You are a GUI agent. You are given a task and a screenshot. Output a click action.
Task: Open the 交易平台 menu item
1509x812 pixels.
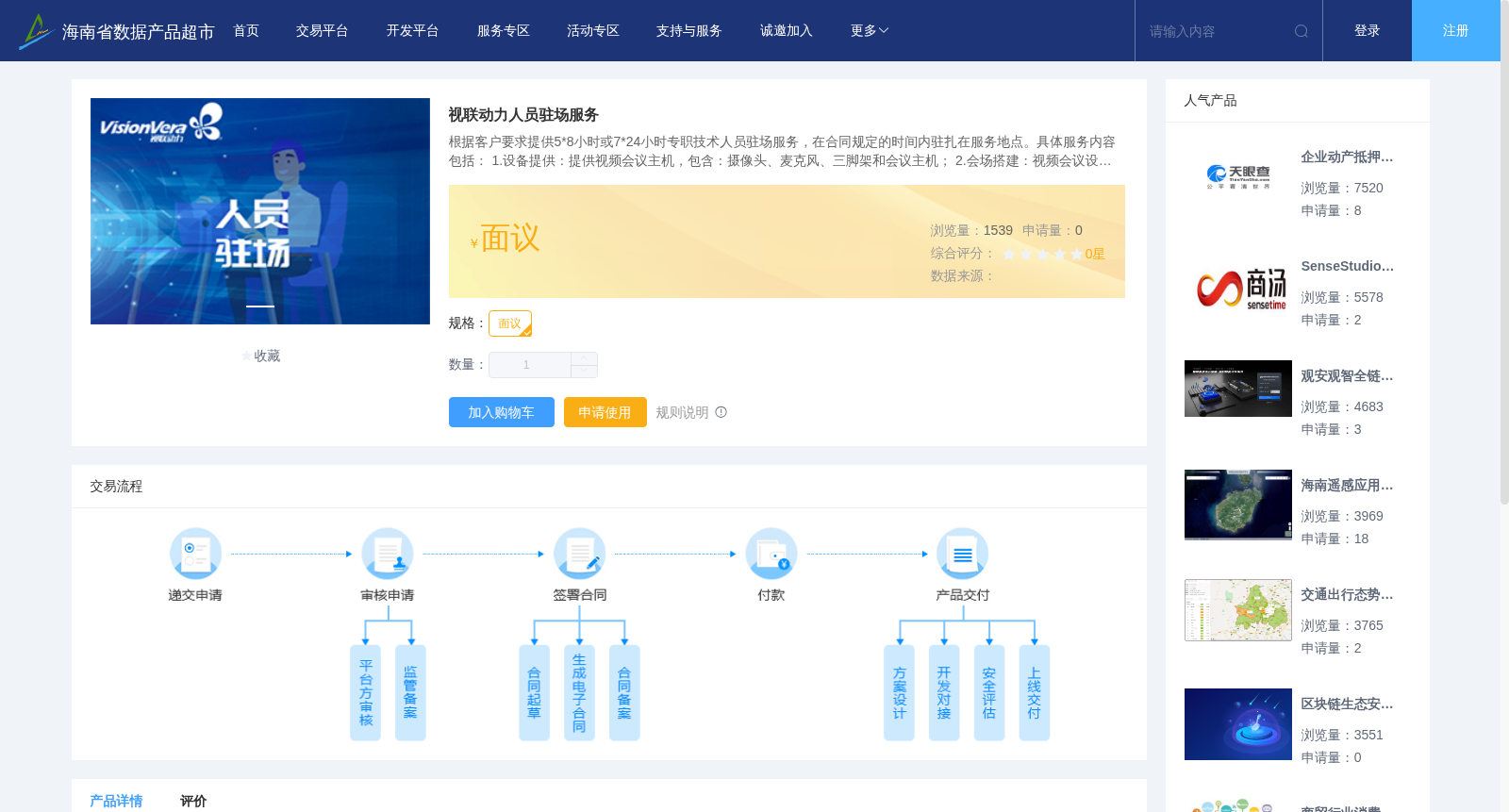(323, 31)
